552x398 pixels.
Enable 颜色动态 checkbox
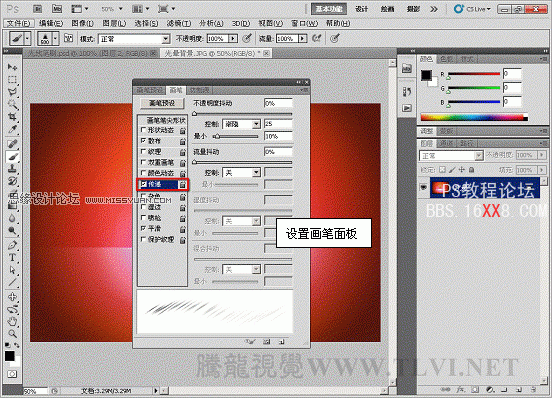coord(143,173)
